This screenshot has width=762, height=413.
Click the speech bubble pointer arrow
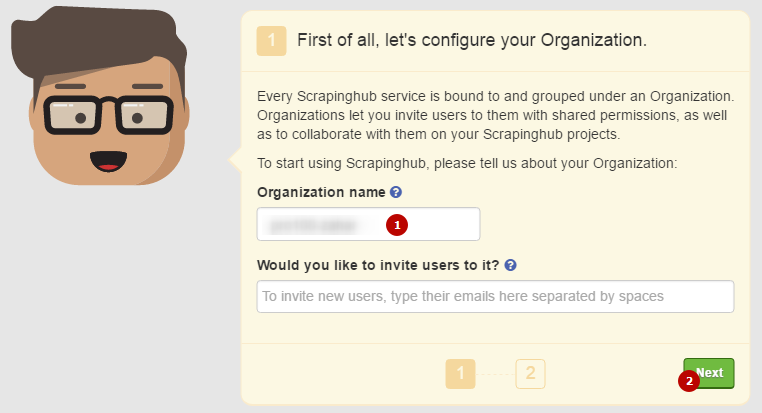tap(236, 158)
